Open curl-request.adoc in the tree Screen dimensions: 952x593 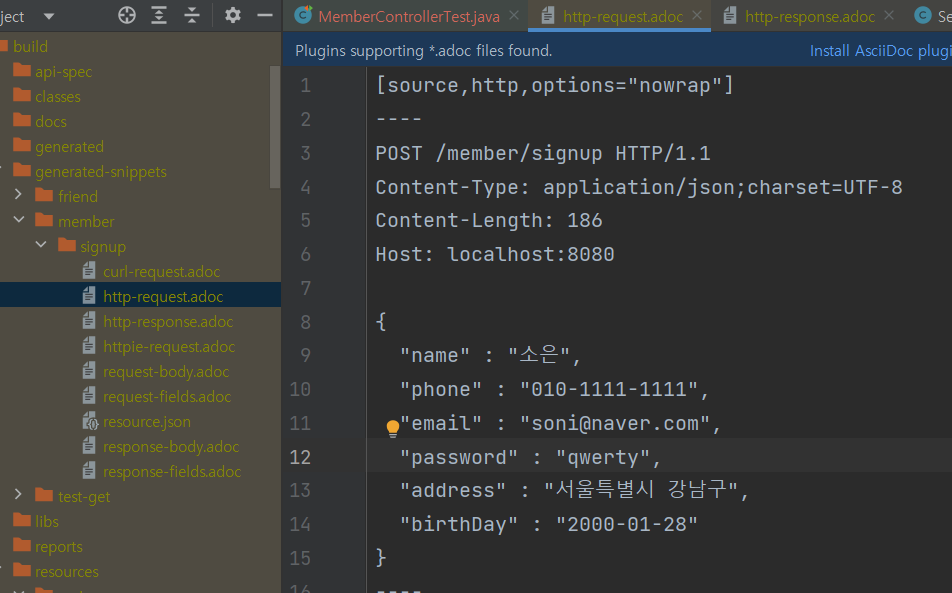[162, 272]
